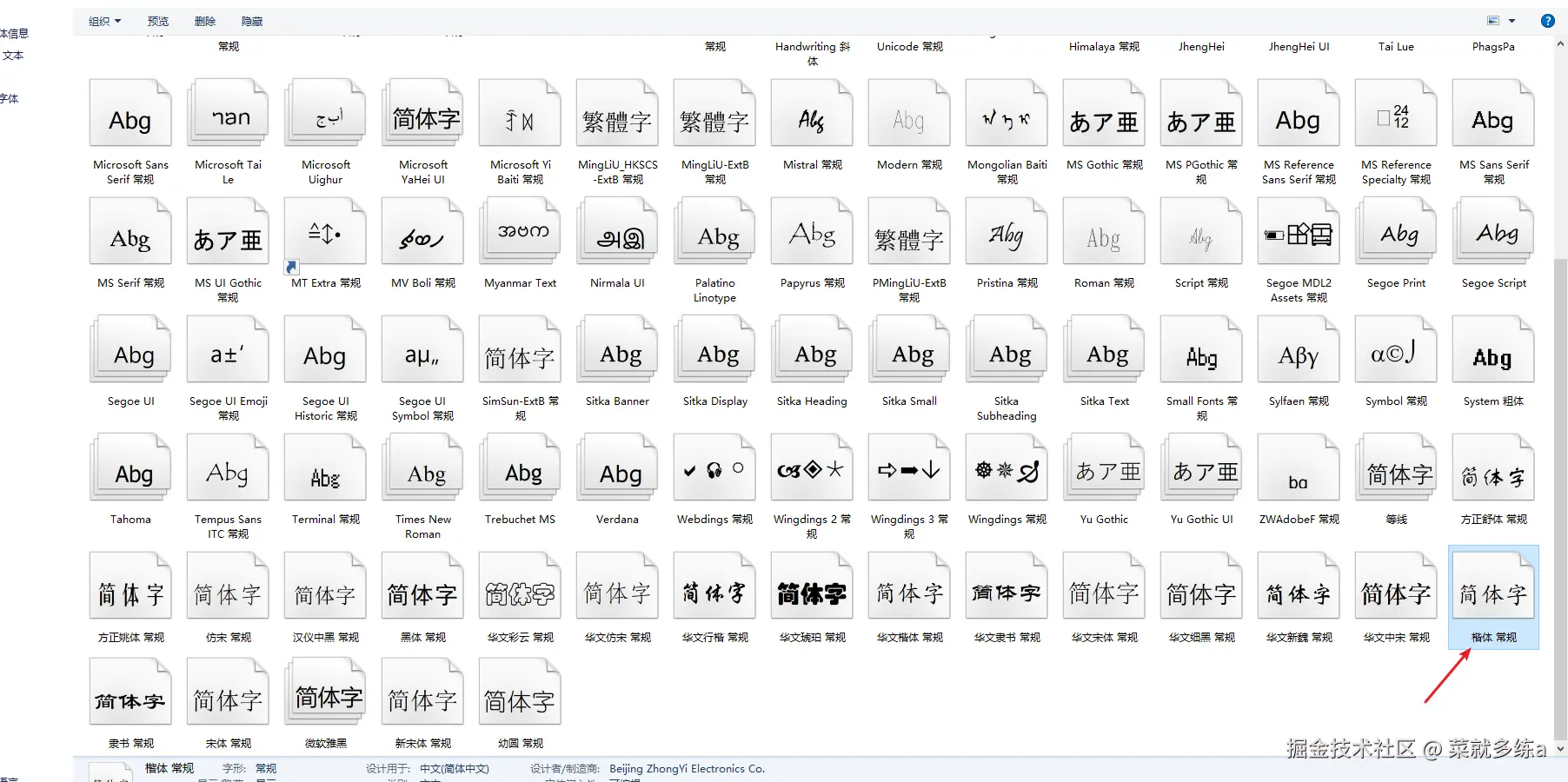Click the Verdana font label
The height and width of the screenshot is (782, 1568).
[x=617, y=520]
